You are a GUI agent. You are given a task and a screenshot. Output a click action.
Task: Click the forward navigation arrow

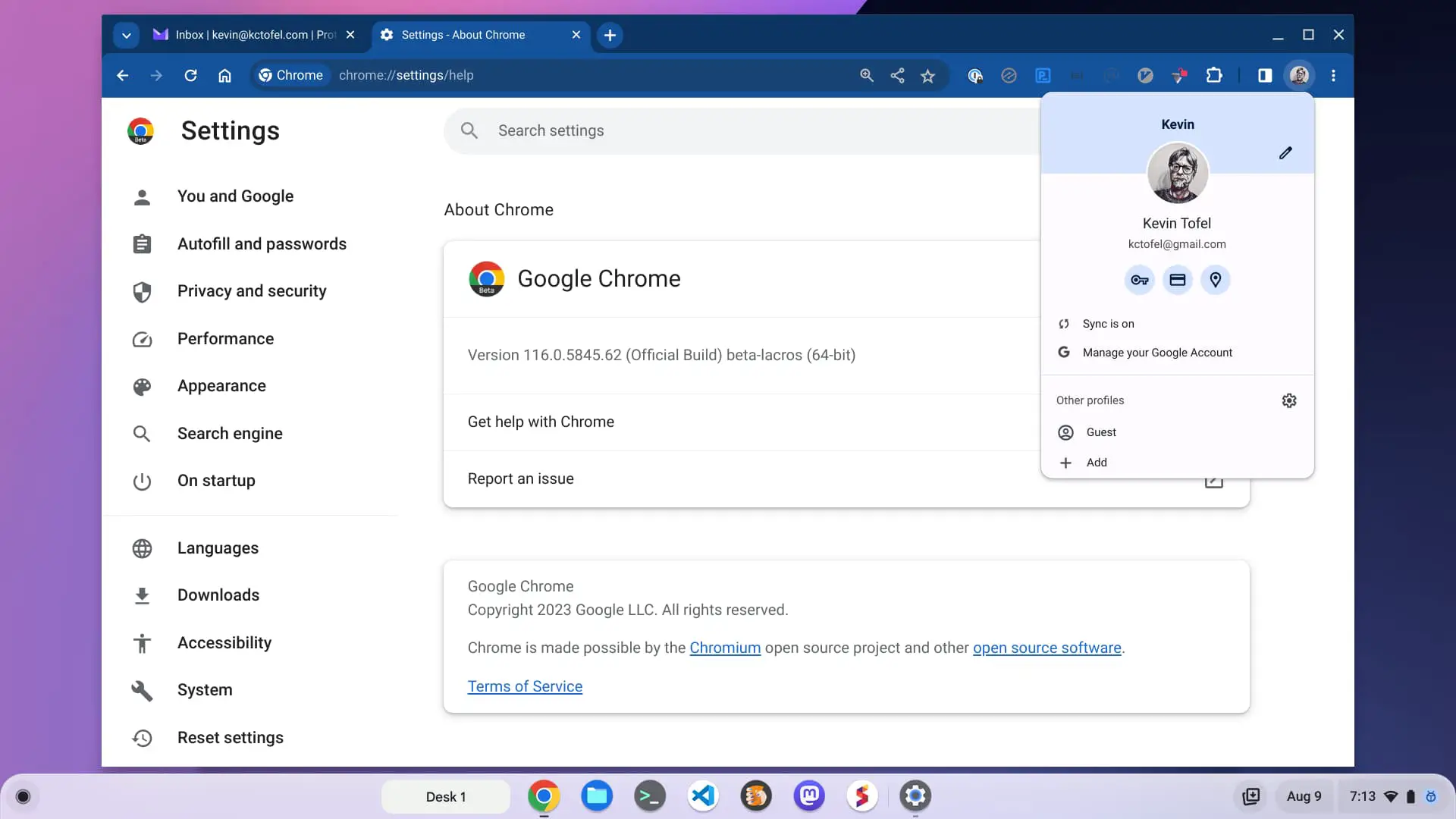click(156, 75)
